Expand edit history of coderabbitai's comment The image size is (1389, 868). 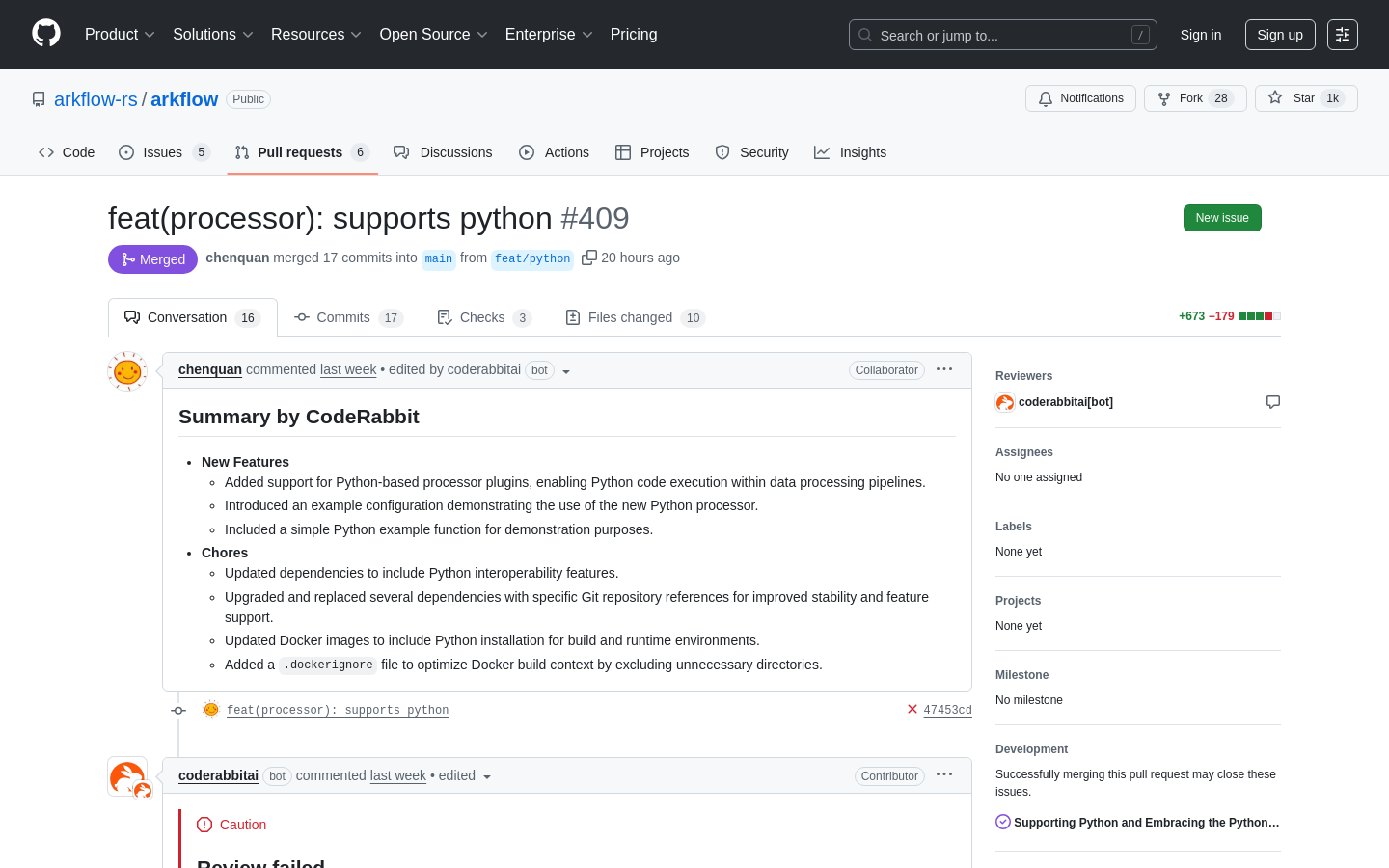click(x=487, y=777)
